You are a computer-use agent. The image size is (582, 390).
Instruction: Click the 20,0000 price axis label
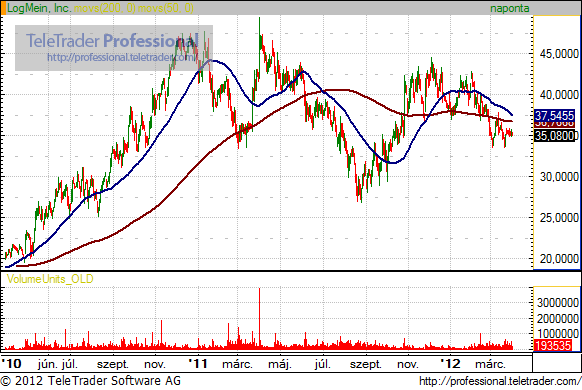coord(559,258)
